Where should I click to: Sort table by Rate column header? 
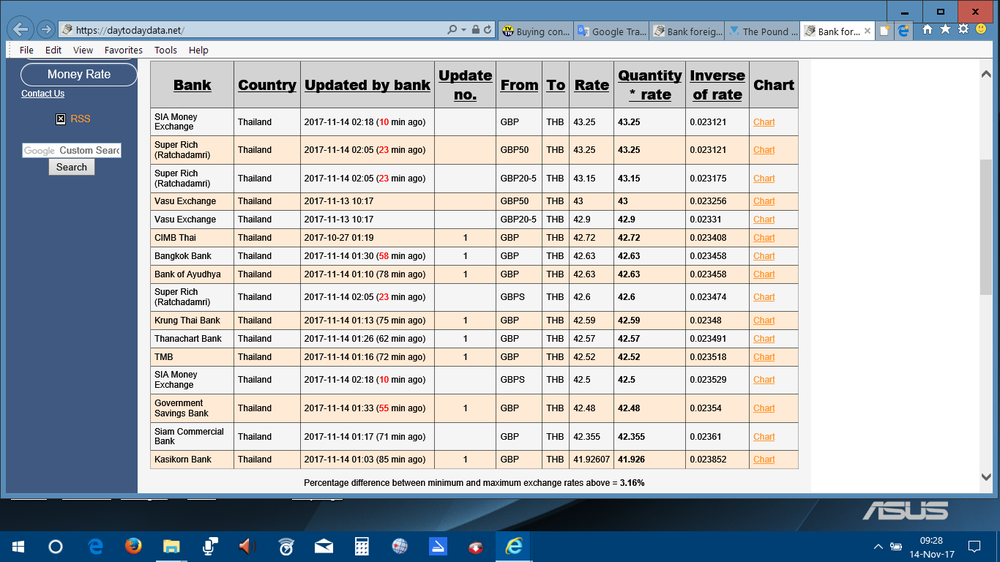click(x=591, y=85)
